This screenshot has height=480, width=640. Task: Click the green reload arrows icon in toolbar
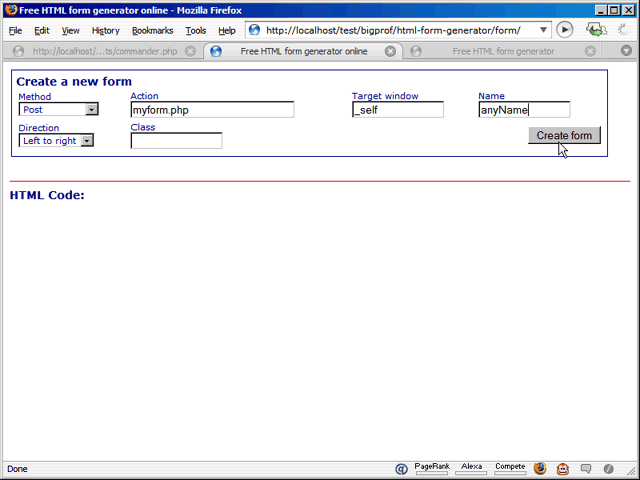click(x=596, y=30)
